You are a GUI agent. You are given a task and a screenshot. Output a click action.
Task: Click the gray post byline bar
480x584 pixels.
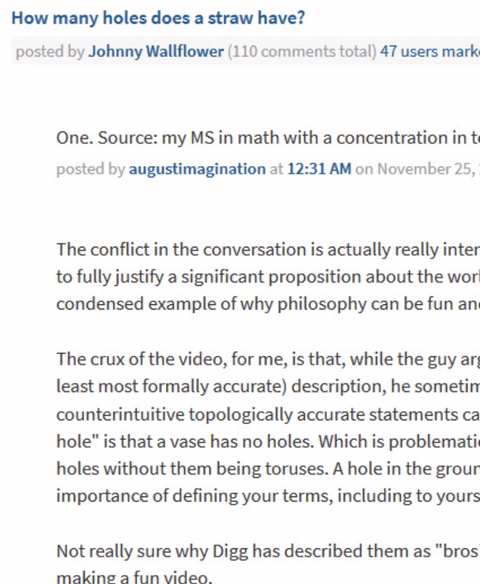(246, 51)
